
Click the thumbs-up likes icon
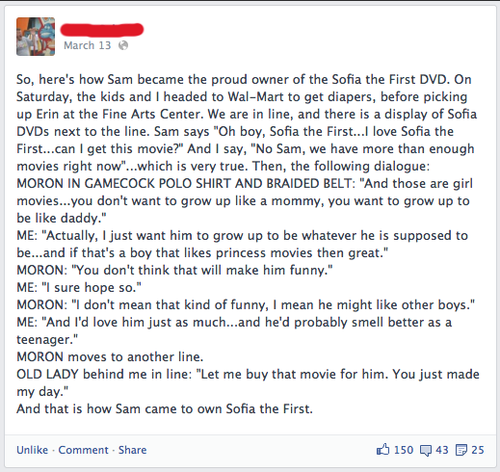click(383, 449)
